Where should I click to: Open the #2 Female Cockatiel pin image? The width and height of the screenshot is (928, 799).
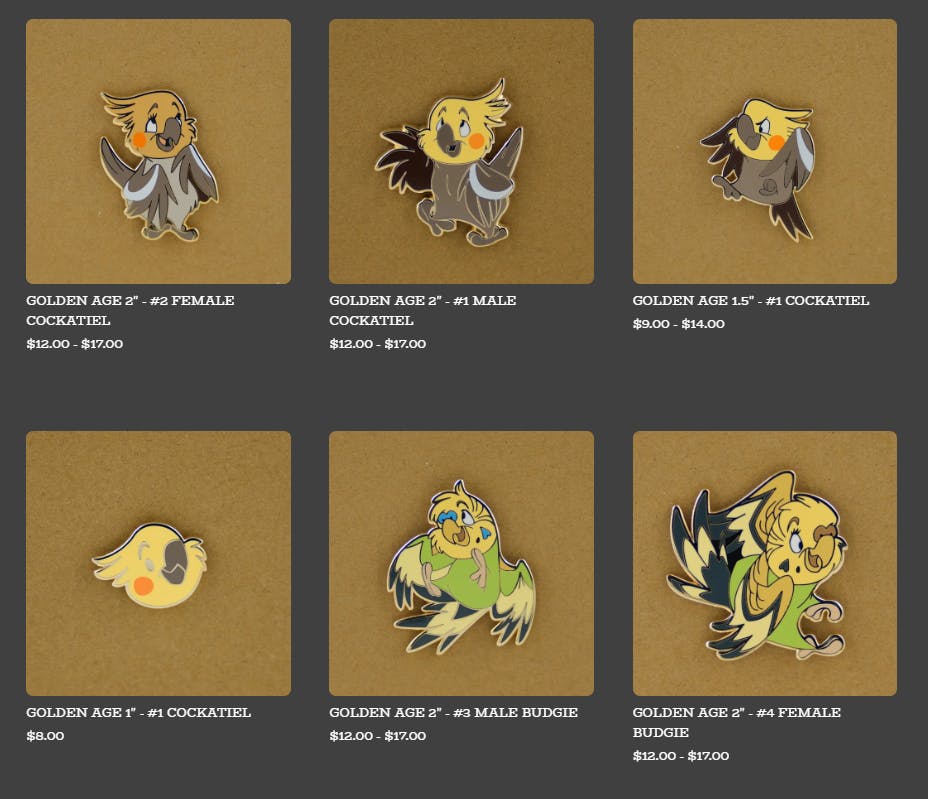(x=158, y=151)
